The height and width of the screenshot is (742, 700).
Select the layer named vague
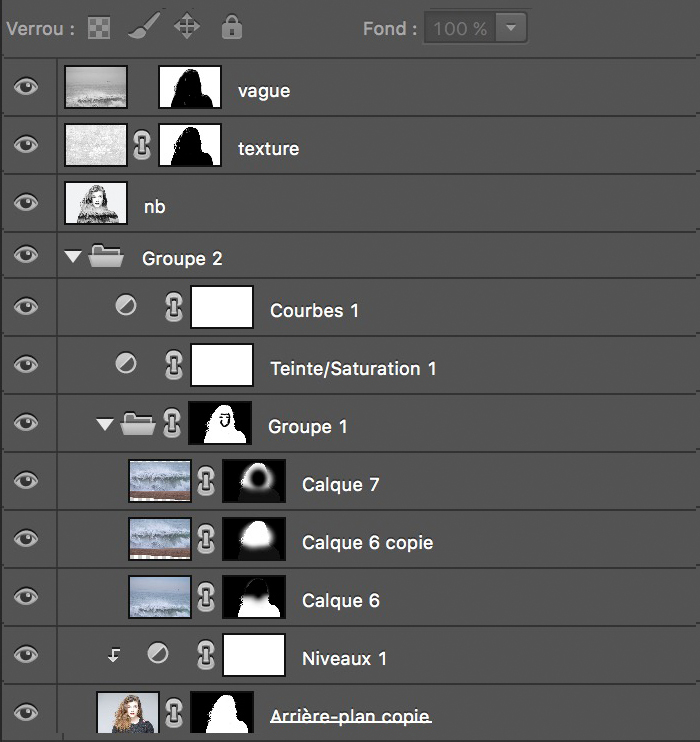[x=264, y=91]
